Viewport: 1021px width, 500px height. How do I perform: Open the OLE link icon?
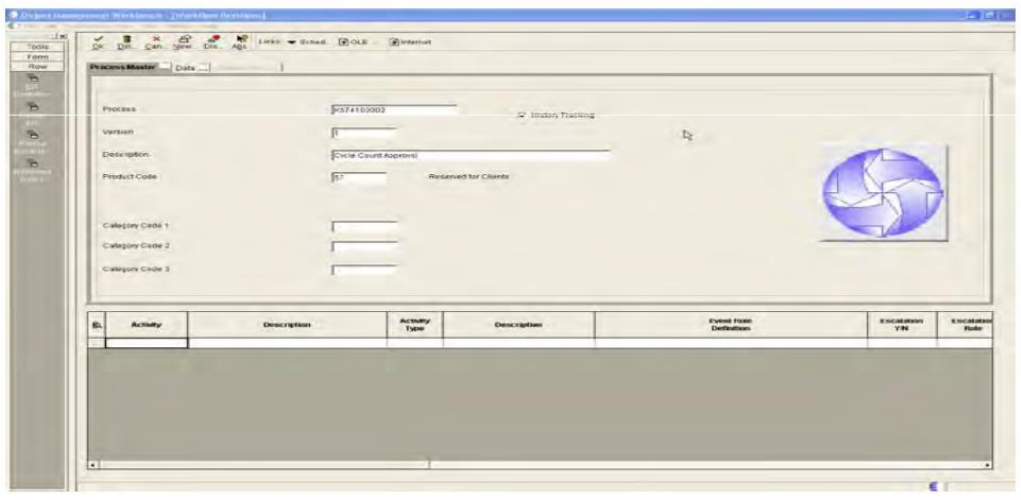[x=344, y=43]
